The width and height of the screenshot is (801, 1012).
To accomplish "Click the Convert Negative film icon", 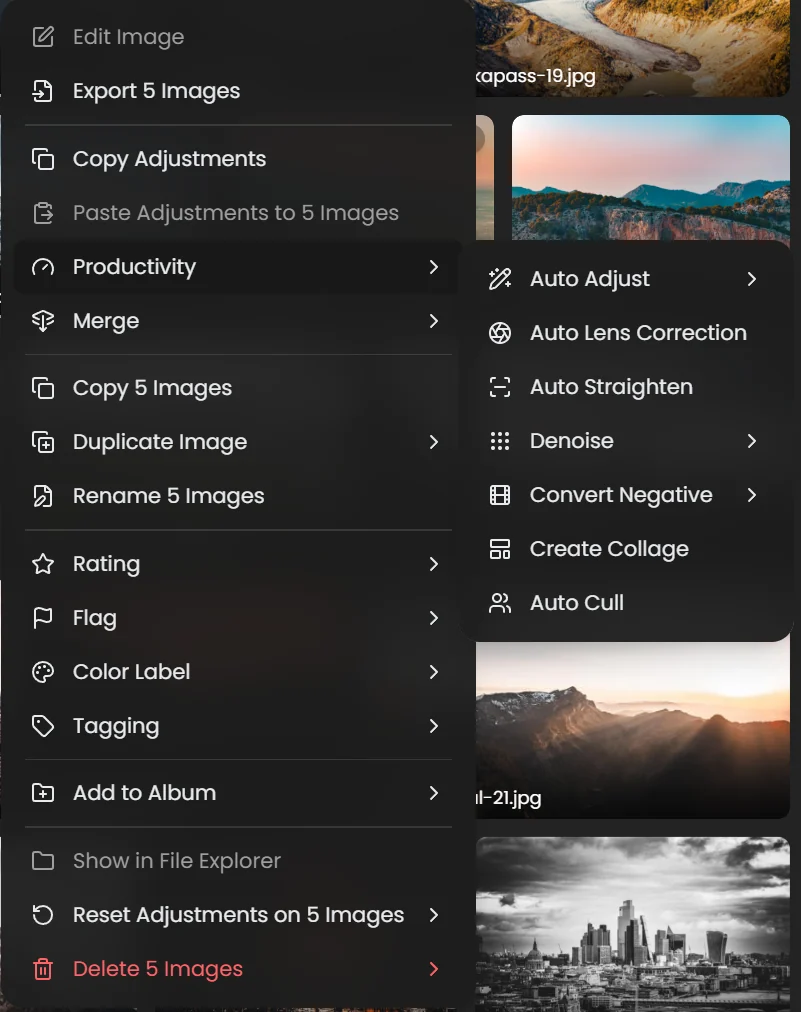I will point(500,495).
